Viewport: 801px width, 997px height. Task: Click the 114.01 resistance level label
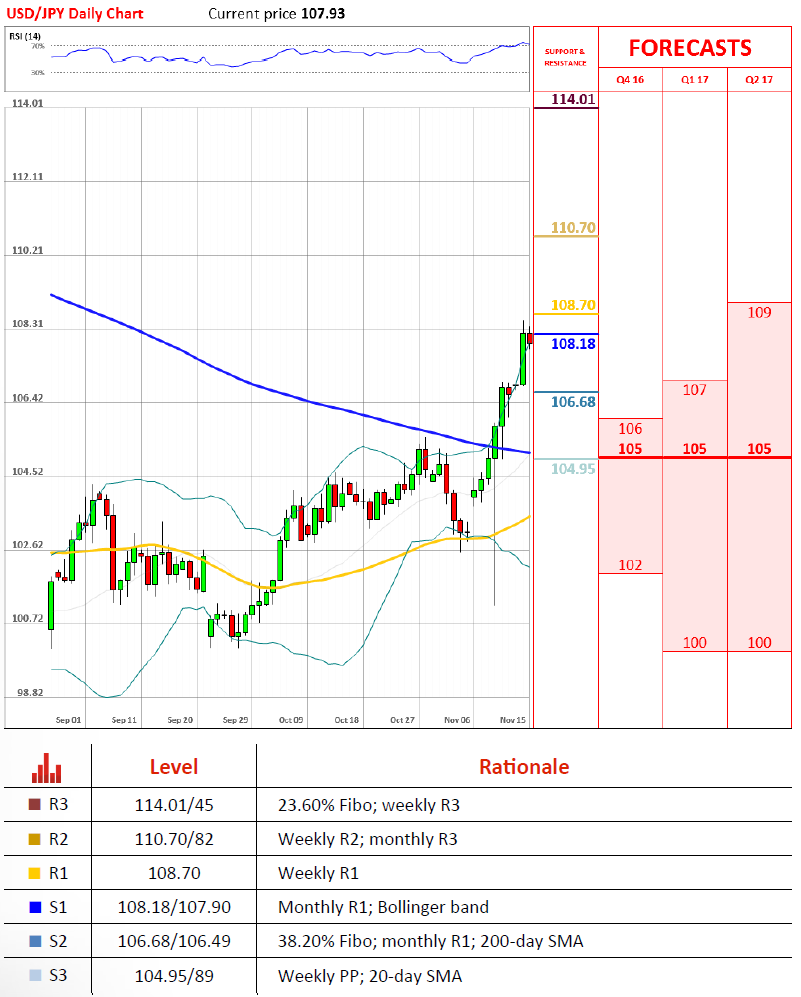(x=573, y=99)
